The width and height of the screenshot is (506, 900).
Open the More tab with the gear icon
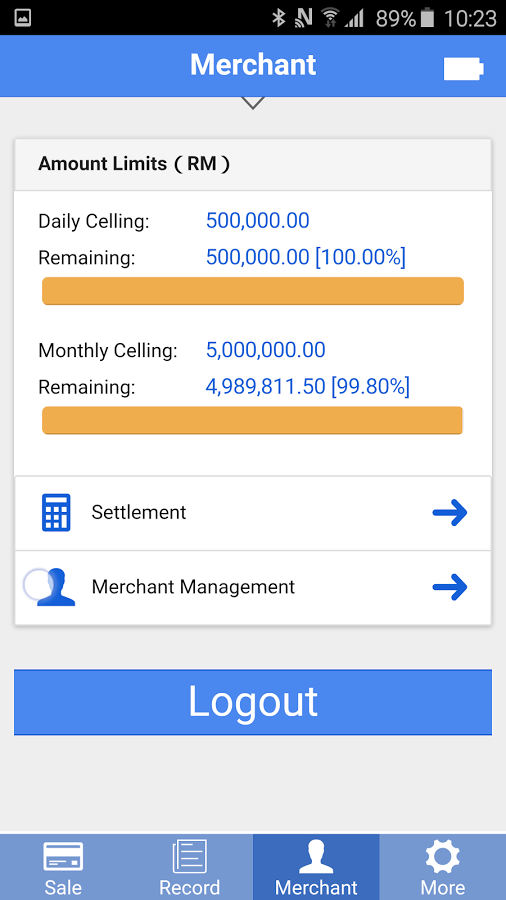442,867
